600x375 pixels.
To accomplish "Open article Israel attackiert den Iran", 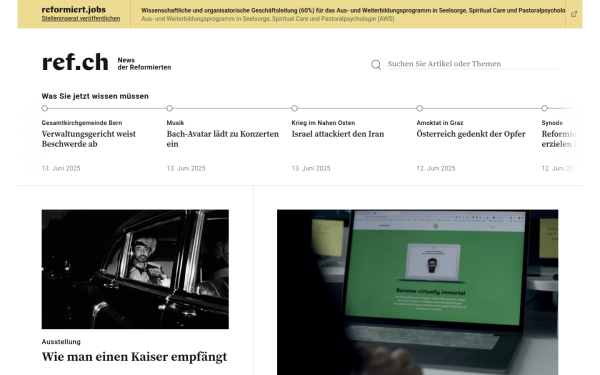I will tap(338, 134).
